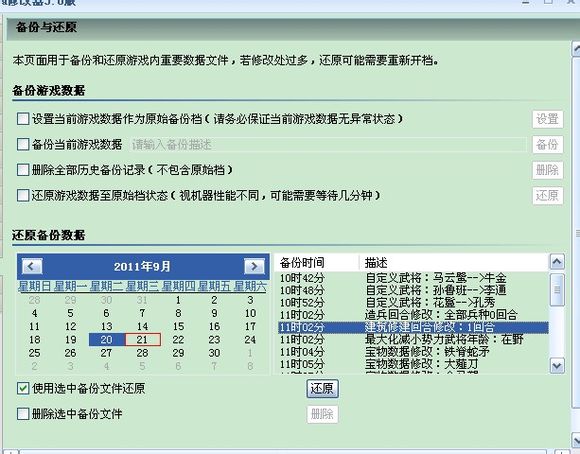Click the 还原 button below backup list
Viewport: 580px width, 454px height.
tap(322, 389)
